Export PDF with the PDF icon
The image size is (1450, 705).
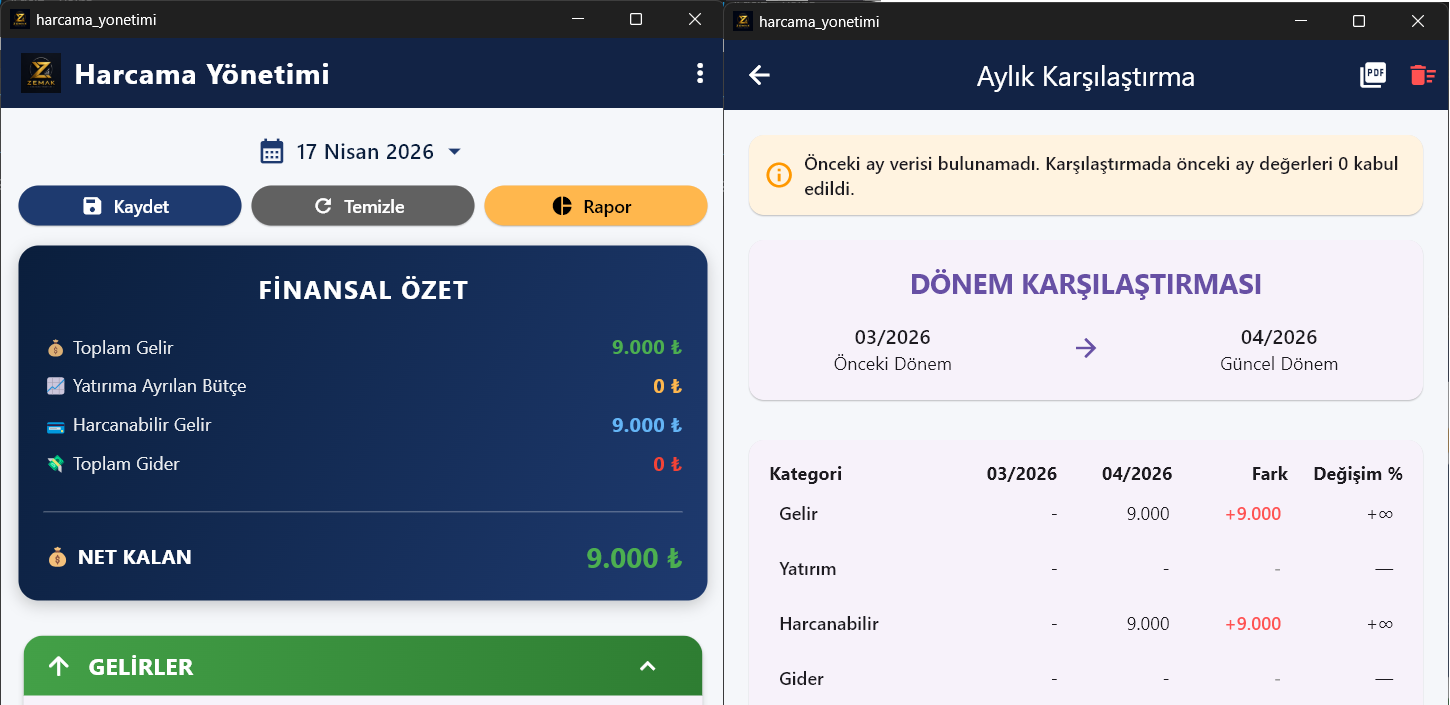click(x=1373, y=75)
